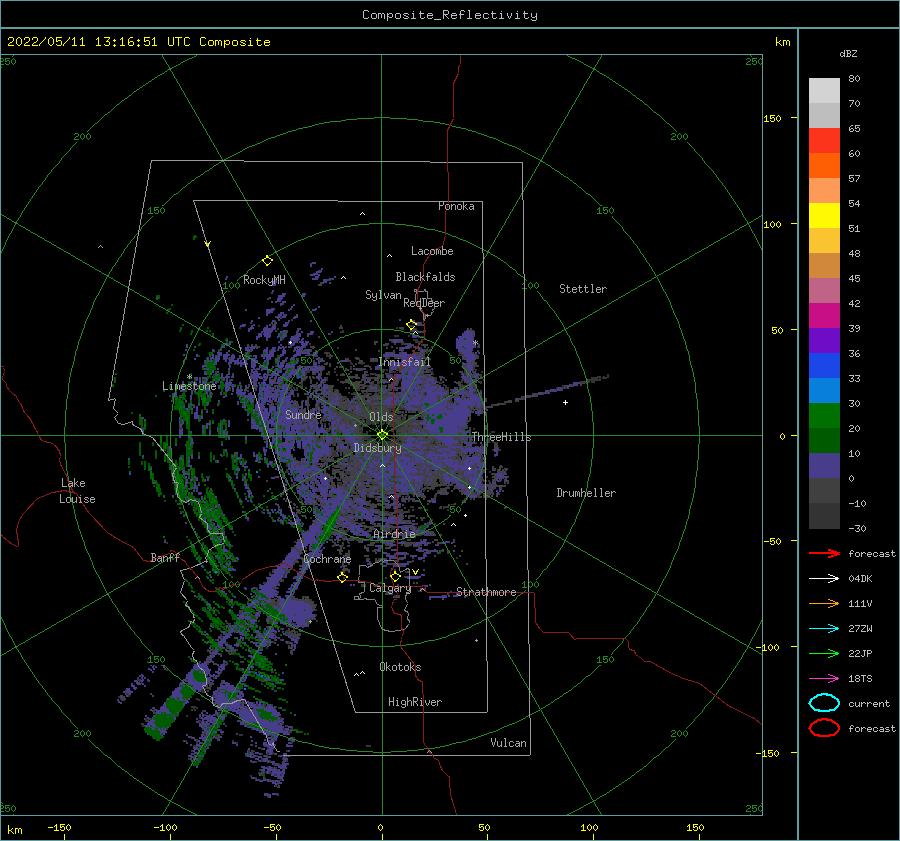The image size is (900, 841).
Task: Click the Stettler label
Action: coord(583,289)
